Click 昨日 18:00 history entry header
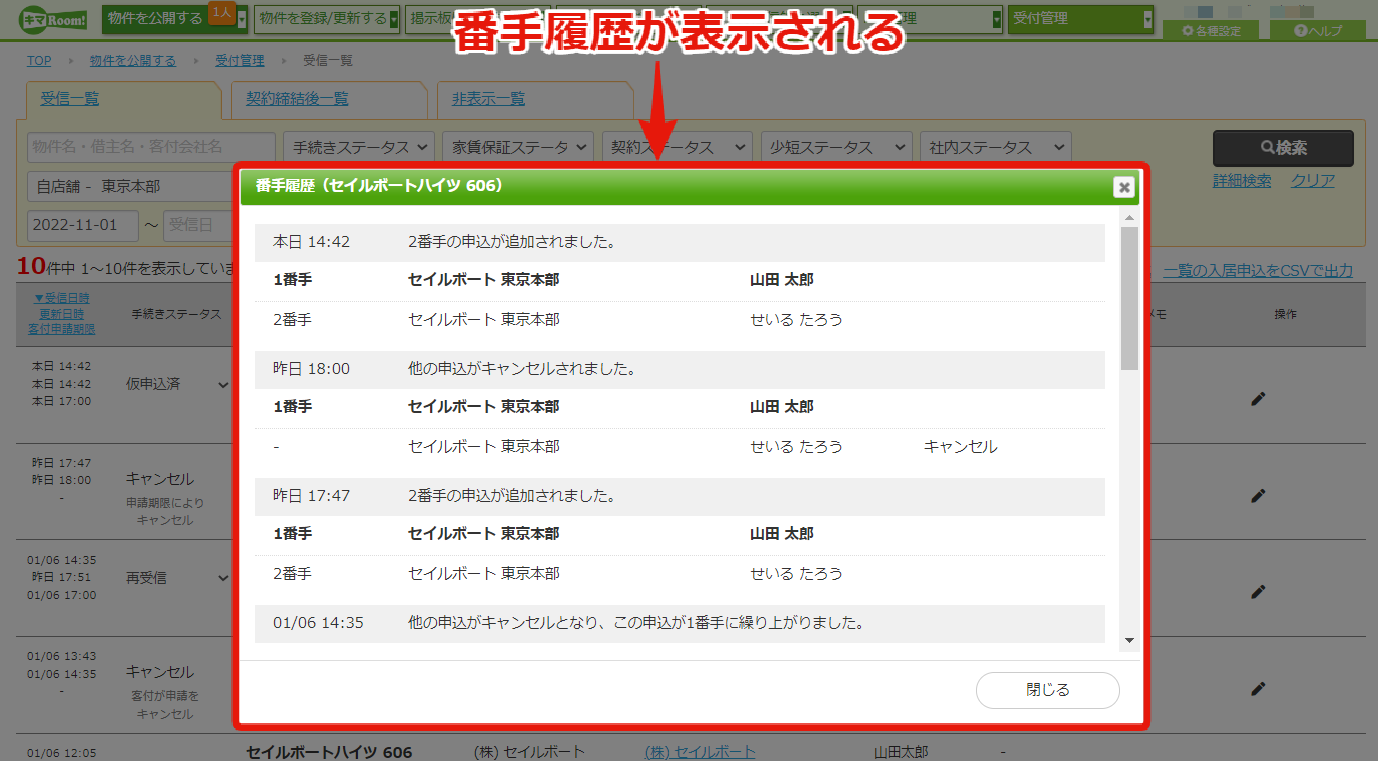Image resolution: width=1378 pixels, height=761 pixels. coord(680,369)
